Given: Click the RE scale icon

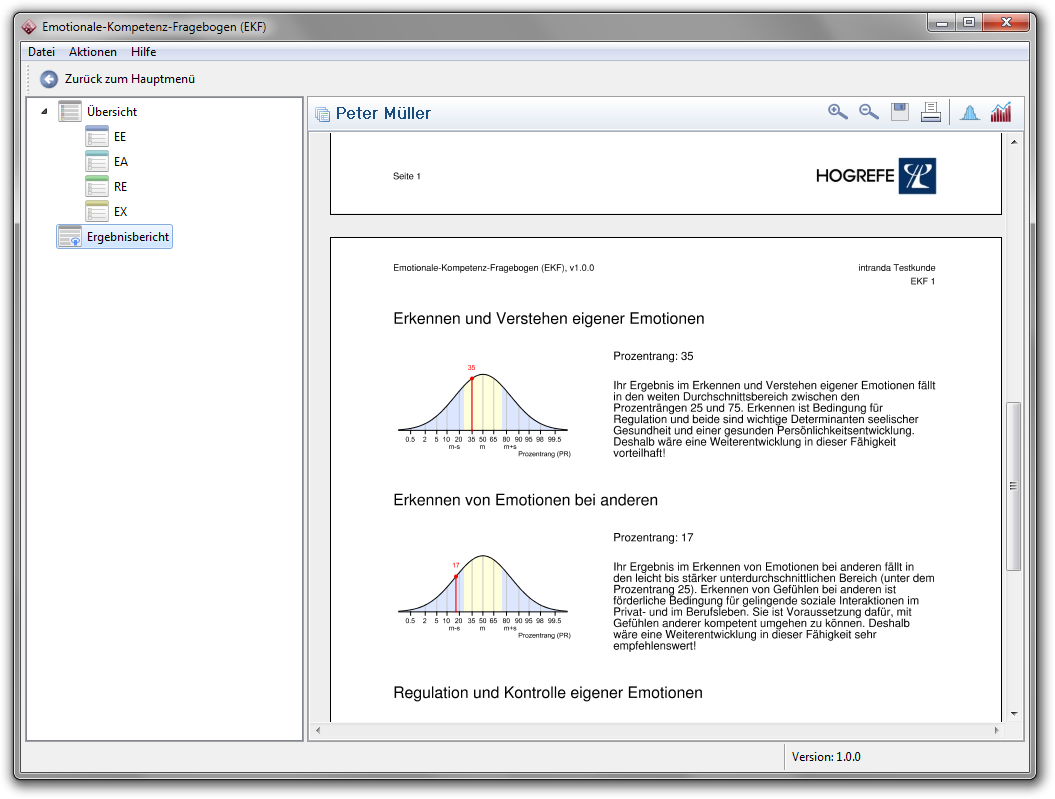Looking at the screenshot, I should 97,186.
